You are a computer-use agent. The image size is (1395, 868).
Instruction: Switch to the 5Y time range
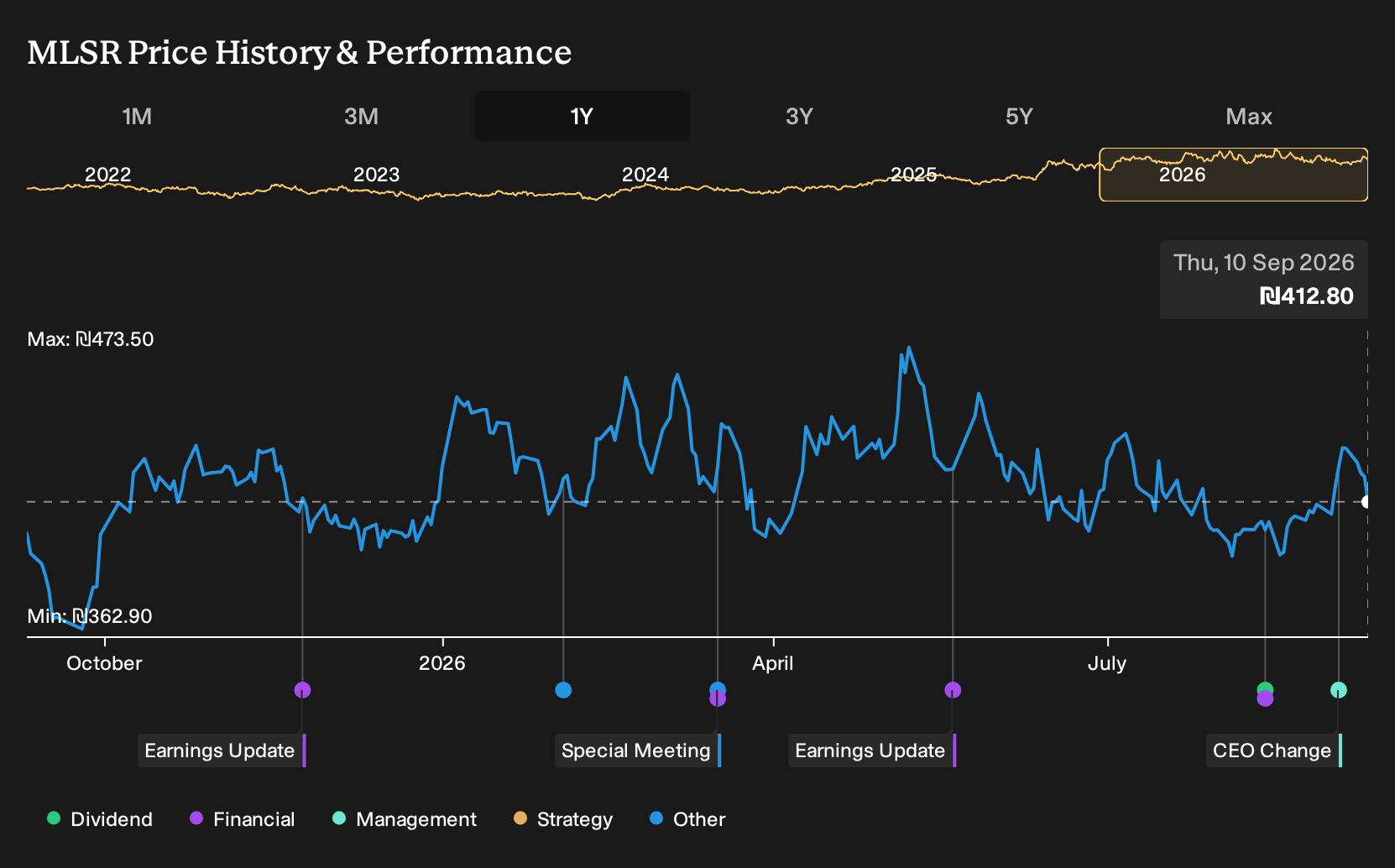pos(1019,116)
